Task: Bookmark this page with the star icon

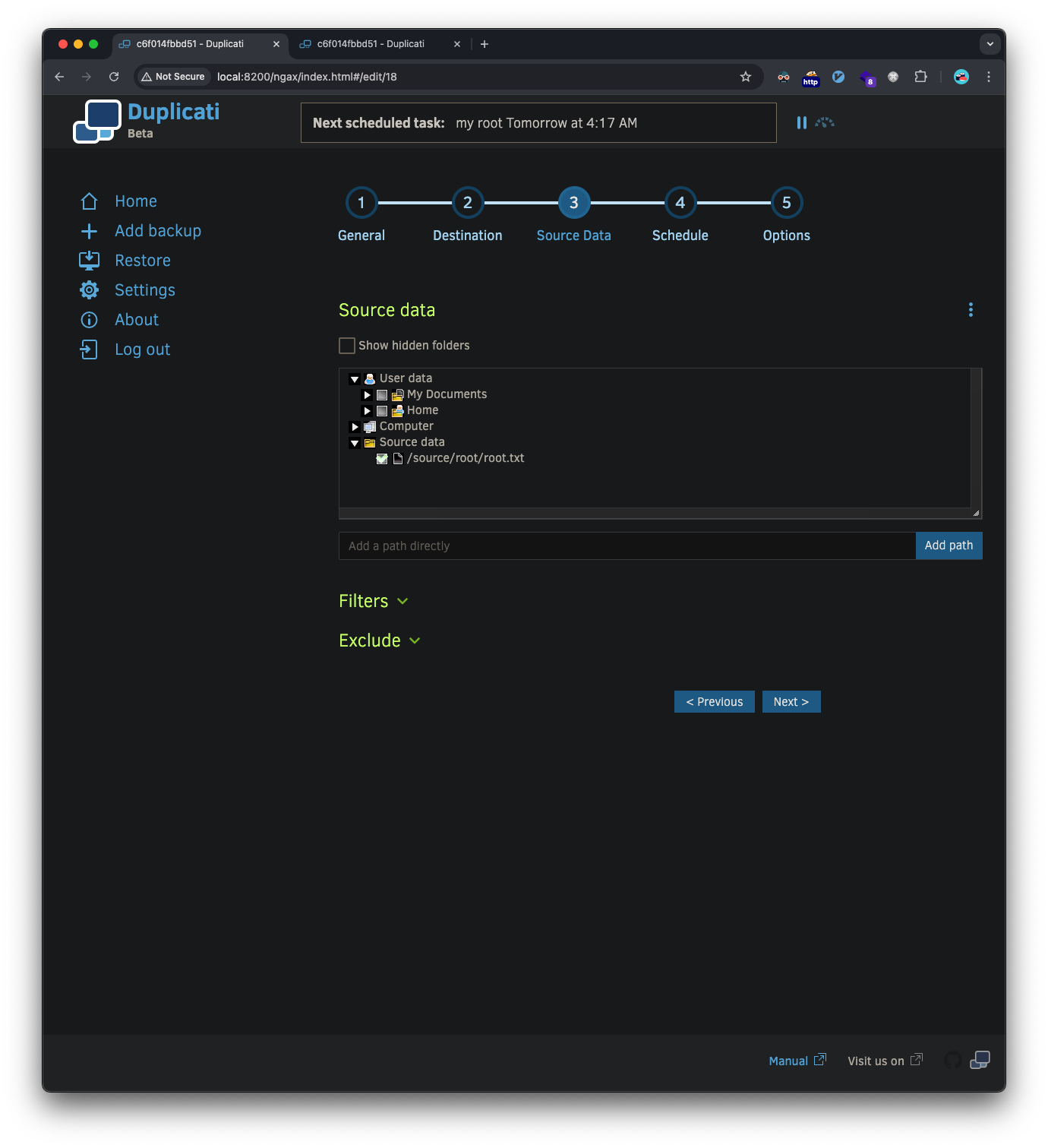Action: [x=746, y=77]
